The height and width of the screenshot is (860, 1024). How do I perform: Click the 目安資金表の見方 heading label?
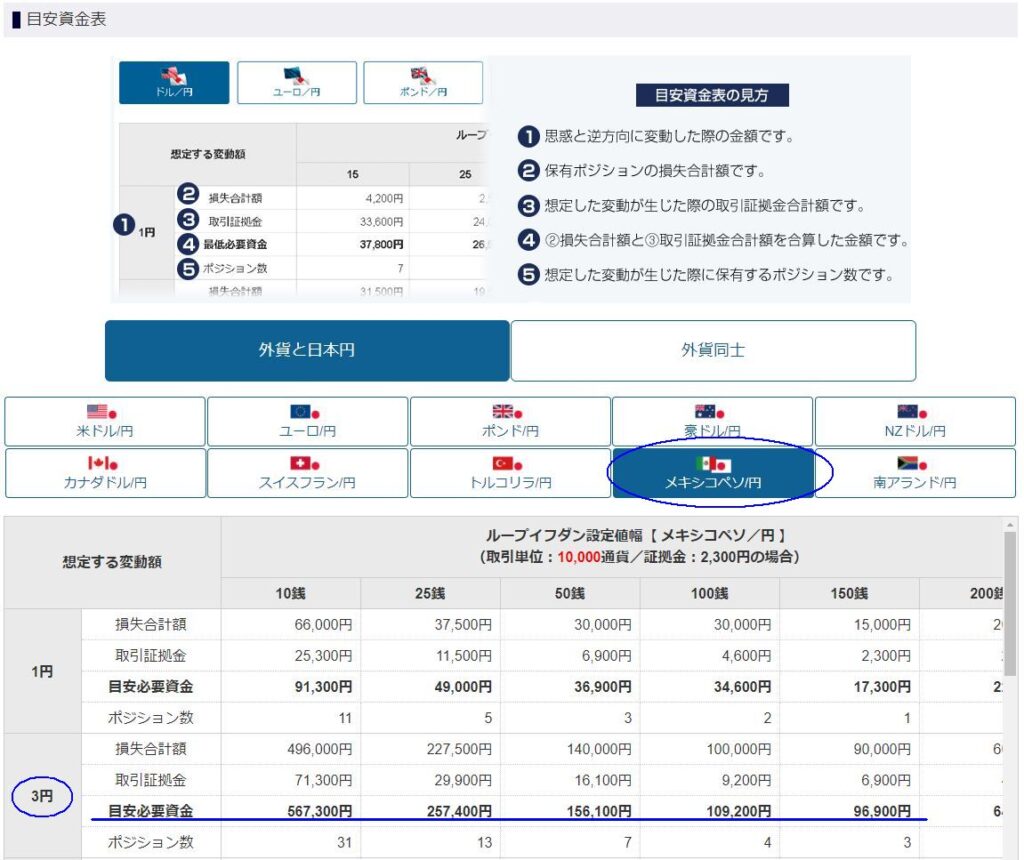(712, 95)
